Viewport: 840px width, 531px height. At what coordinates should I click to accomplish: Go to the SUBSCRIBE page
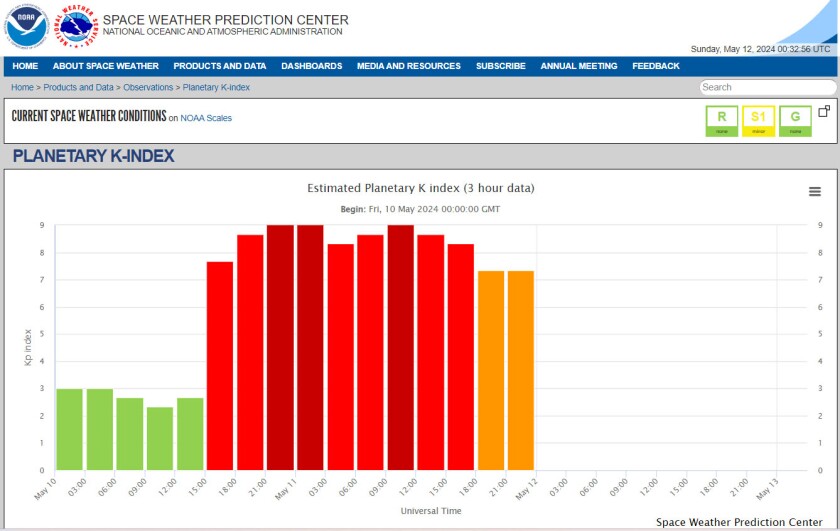(500, 66)
